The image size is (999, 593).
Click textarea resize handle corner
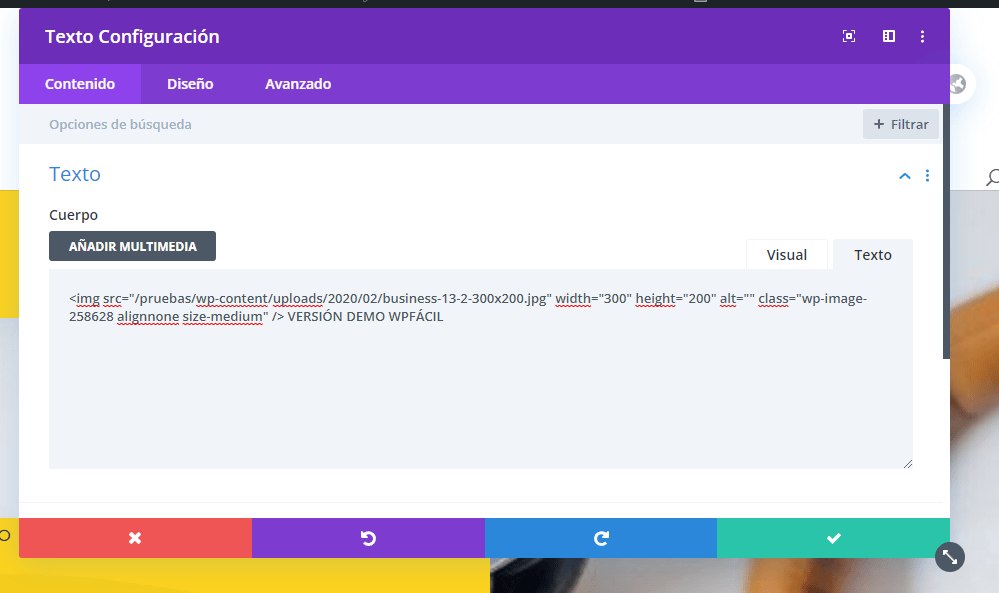[x=907, y=464]
